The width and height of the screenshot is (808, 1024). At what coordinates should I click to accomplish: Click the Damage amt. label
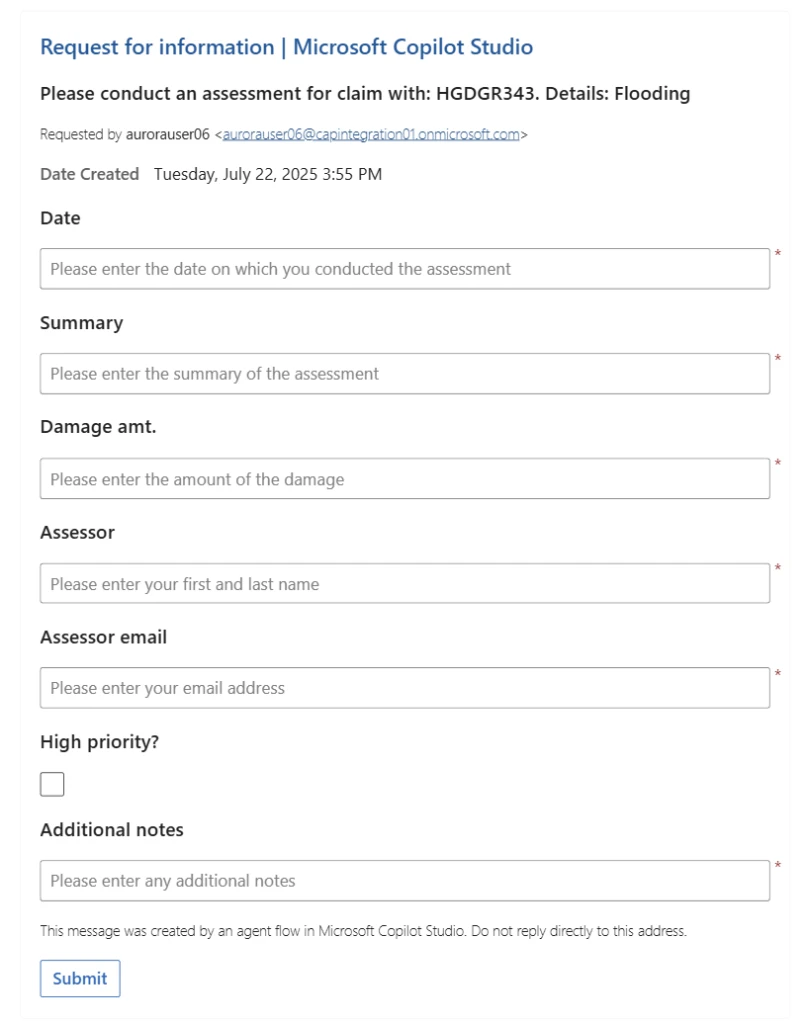(x=98, y=426)
